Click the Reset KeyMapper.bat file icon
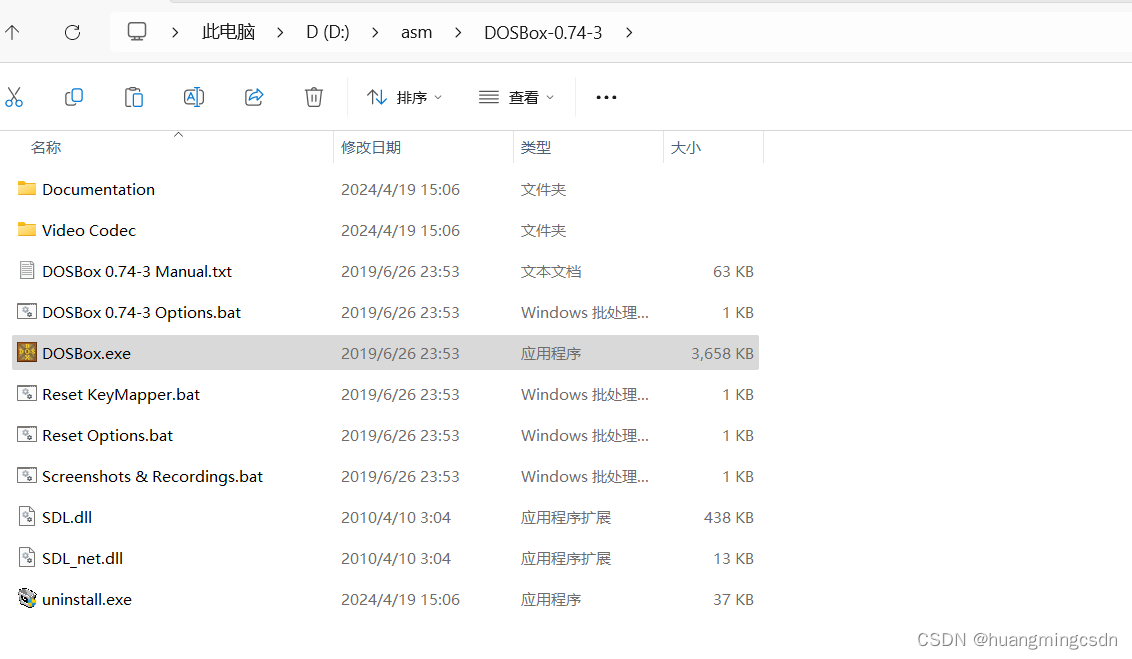Viewport: 1132px width, 659px height. (x=27, y=393)
